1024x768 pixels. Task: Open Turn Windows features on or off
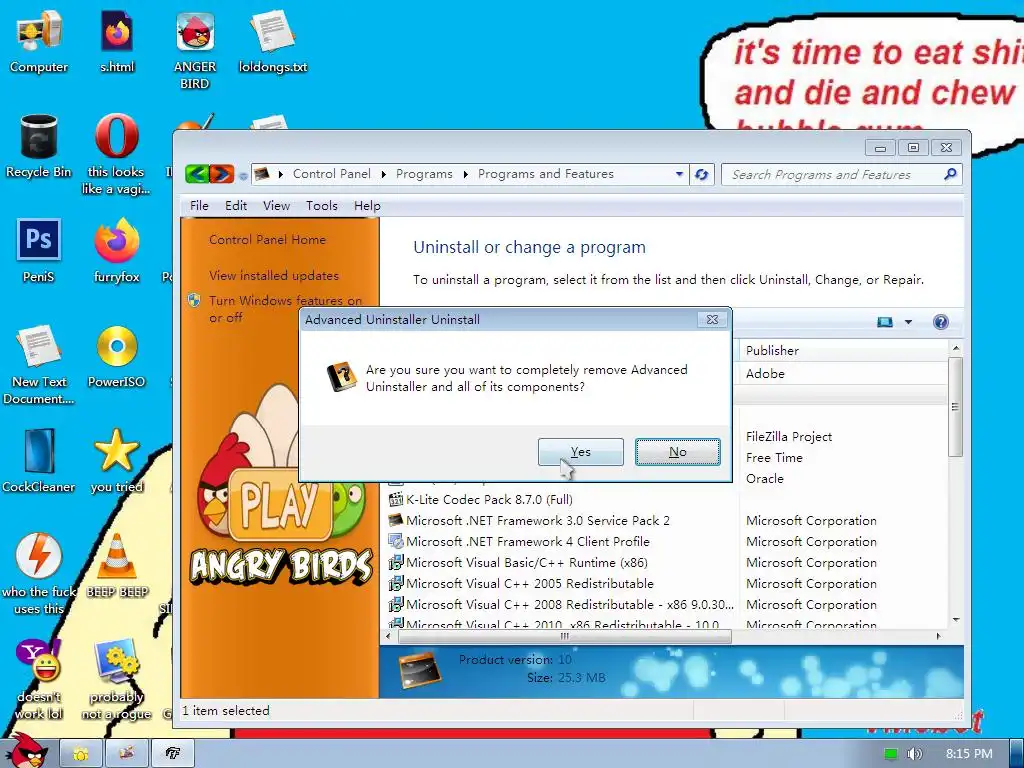285,309
